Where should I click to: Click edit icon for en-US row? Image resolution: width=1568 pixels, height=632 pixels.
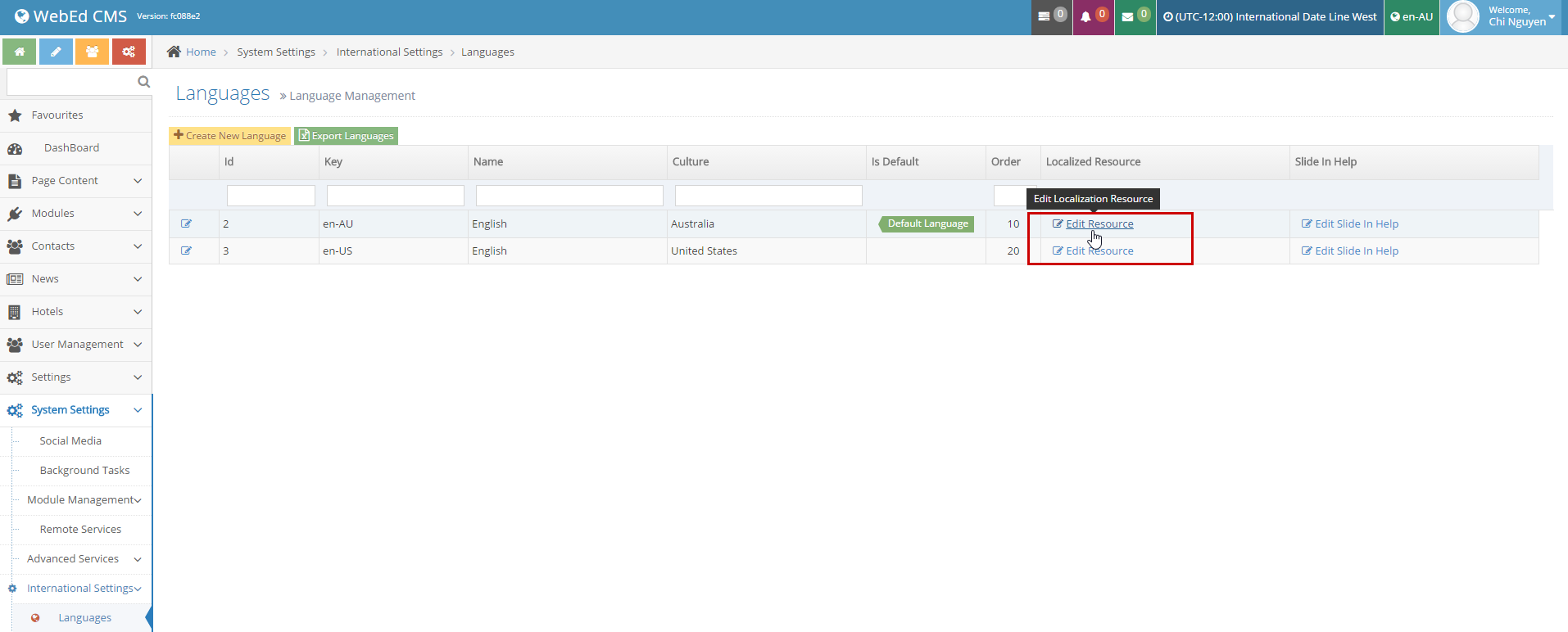[x=186, y=251]
